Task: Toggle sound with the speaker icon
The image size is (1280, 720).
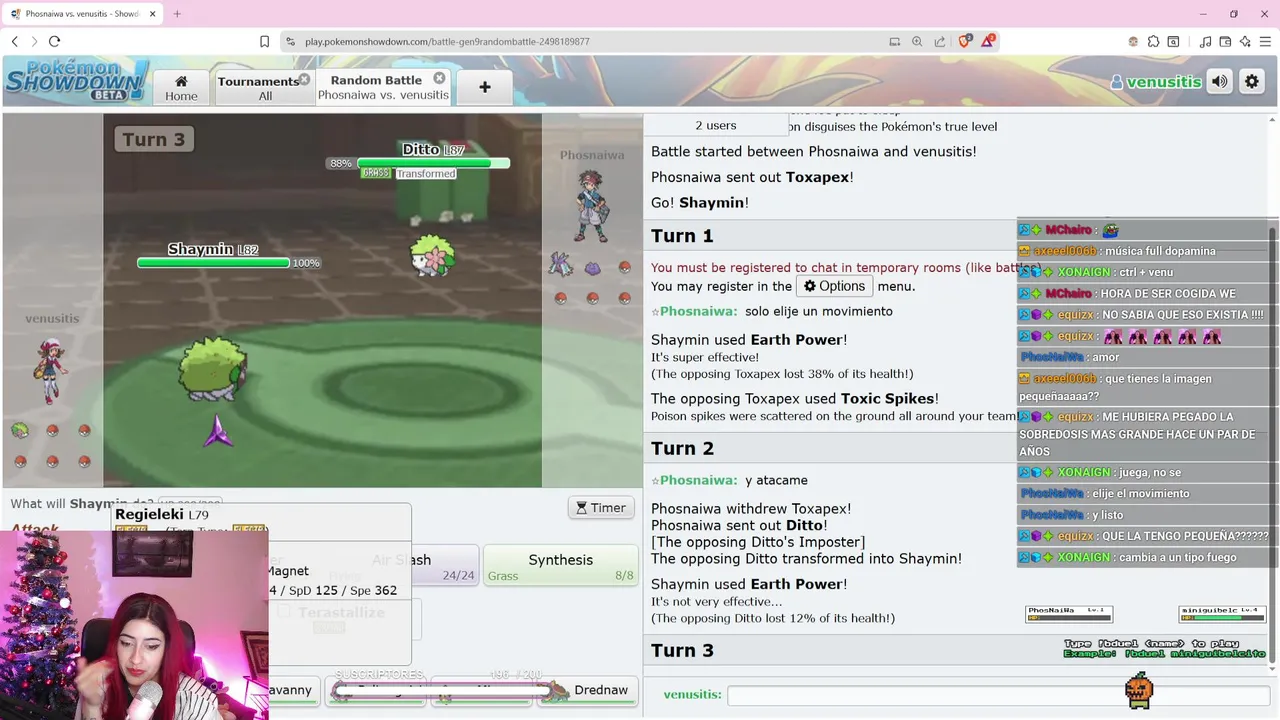Action: coord(1220,82)
